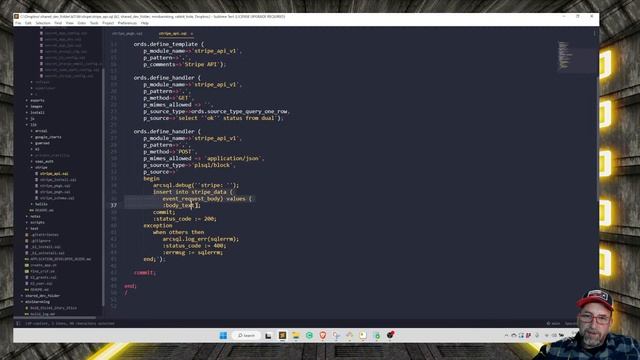Screen dimensions: 640x360
Task: Open .gitignore file in sidebar
Action: pos(40,241)
